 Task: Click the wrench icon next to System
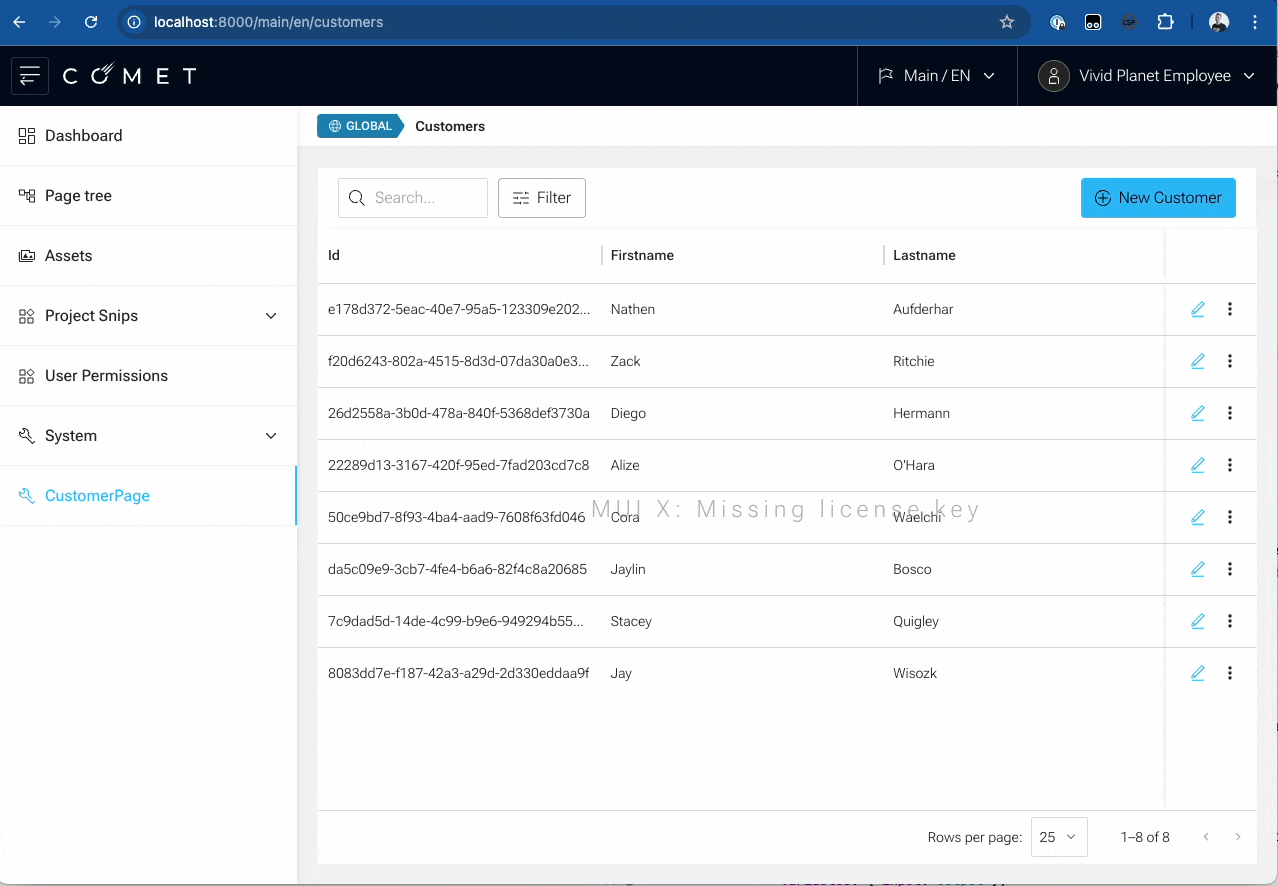click(x=25, y=435)
